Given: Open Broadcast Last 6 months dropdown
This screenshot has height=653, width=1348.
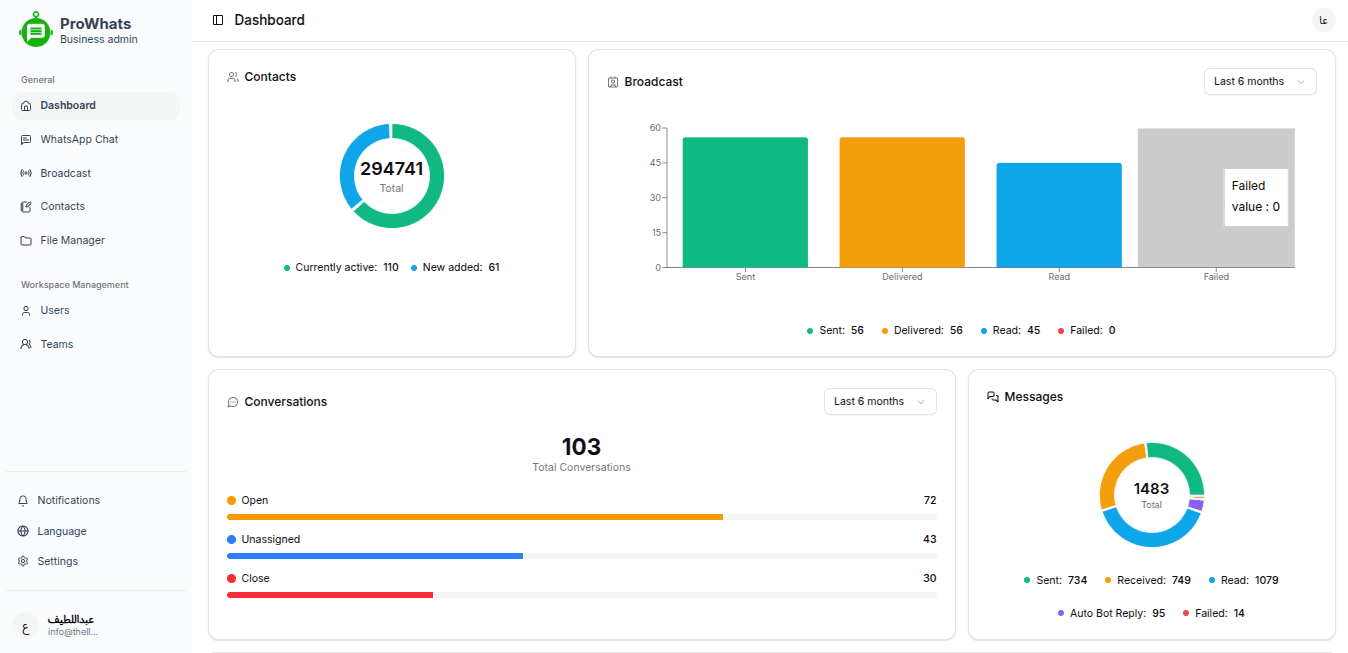Looking at the screenshot, I should click(x=1259, y=82).
